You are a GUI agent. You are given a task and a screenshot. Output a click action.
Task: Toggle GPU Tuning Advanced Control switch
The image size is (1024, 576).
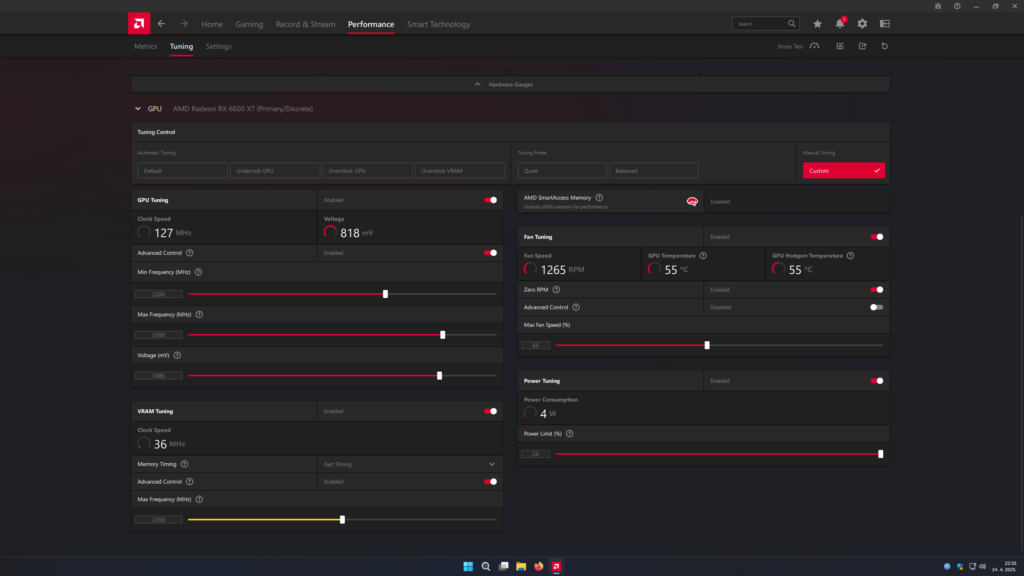pos(490,253)
